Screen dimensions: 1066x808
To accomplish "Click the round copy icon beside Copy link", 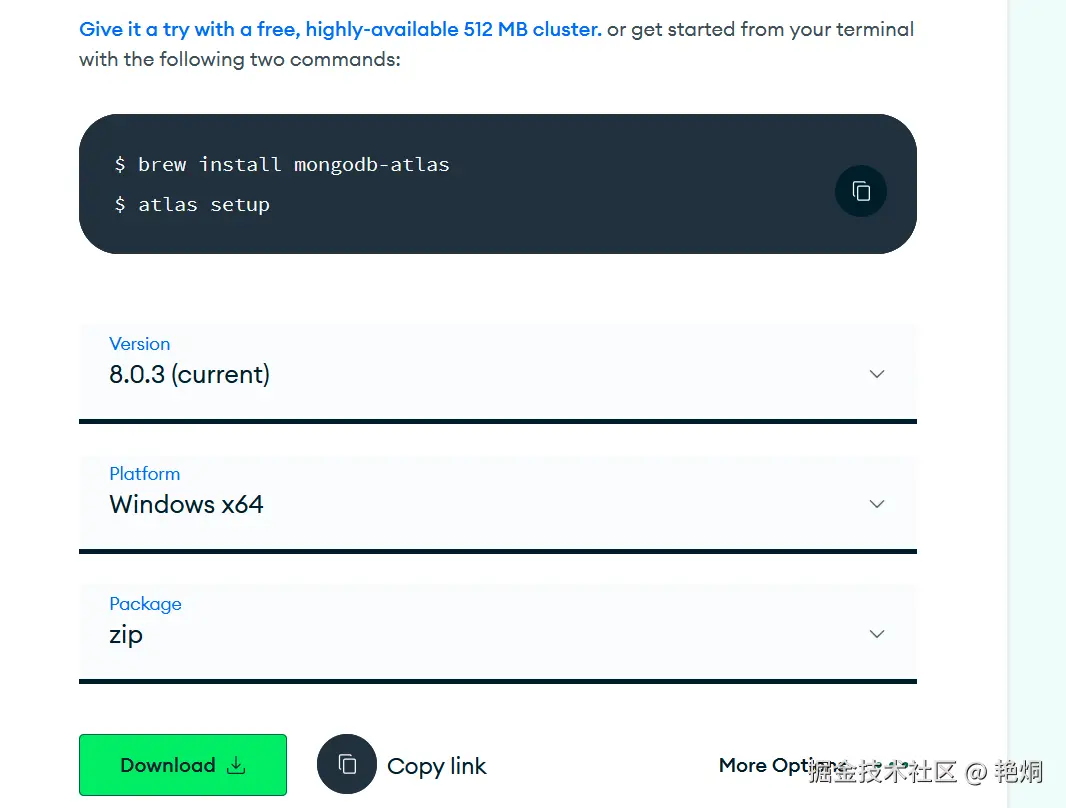I will (347, 765).
